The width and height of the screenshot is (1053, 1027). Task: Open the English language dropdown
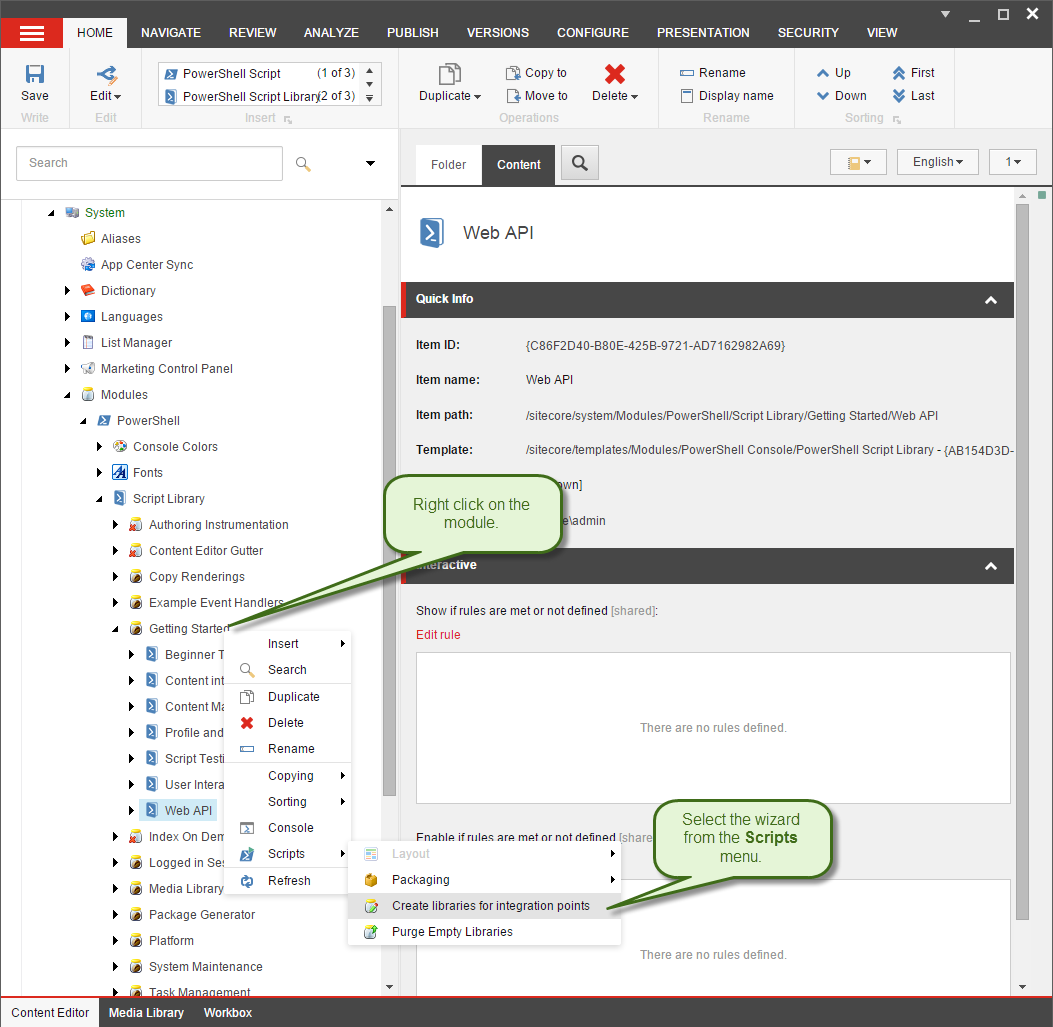click(937, 162)
